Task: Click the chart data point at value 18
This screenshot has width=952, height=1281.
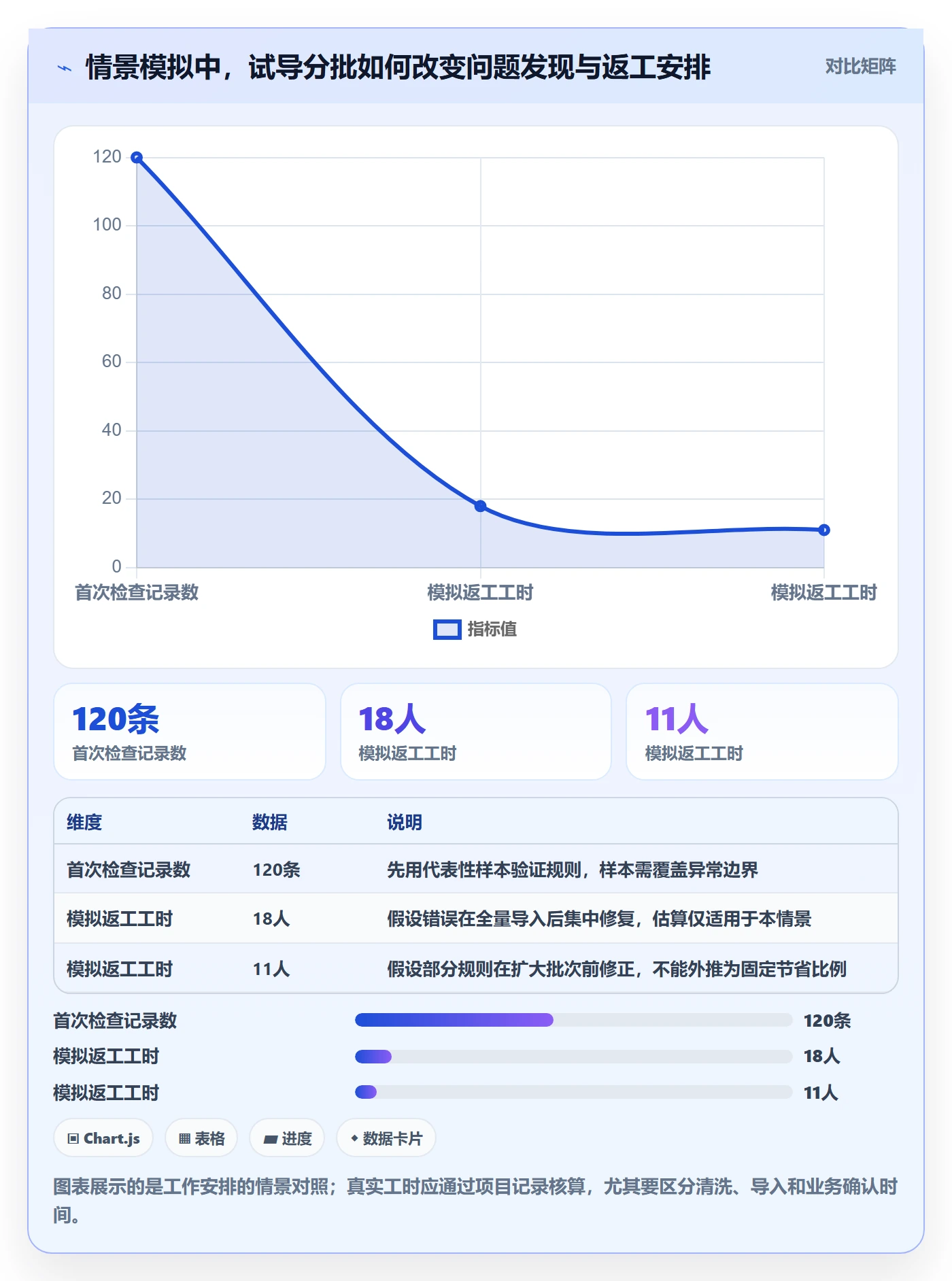Action: (480, 506)
